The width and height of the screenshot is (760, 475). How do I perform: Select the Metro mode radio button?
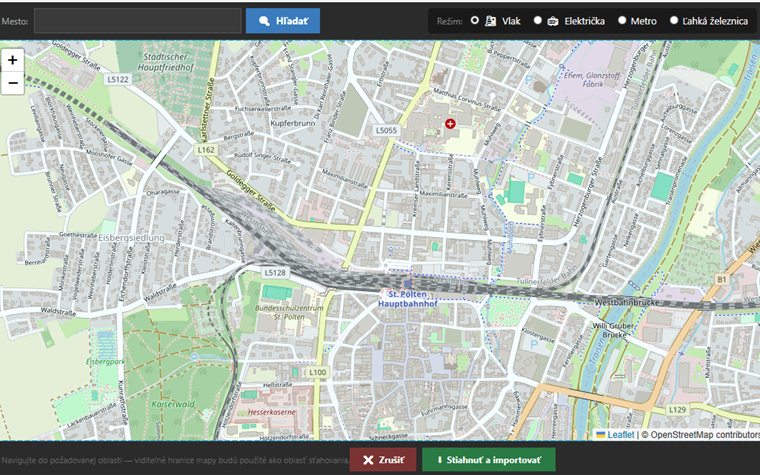(622, 20)
